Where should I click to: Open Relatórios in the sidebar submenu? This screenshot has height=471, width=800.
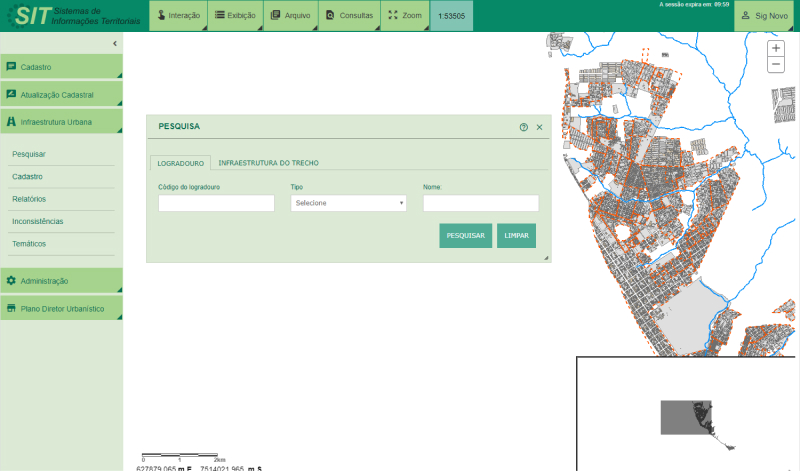click(x=29, y=199)
